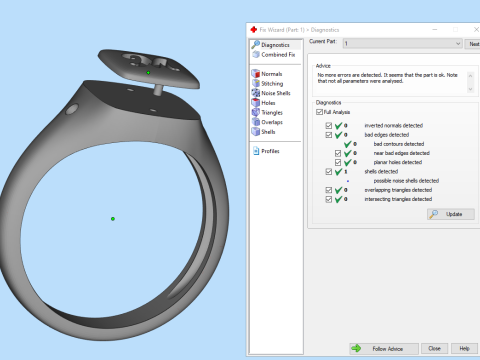This screenshot has height=360, width=480.
Task: Click the 'overlapping triangles detected' label
Action: [x=398, y=190]
